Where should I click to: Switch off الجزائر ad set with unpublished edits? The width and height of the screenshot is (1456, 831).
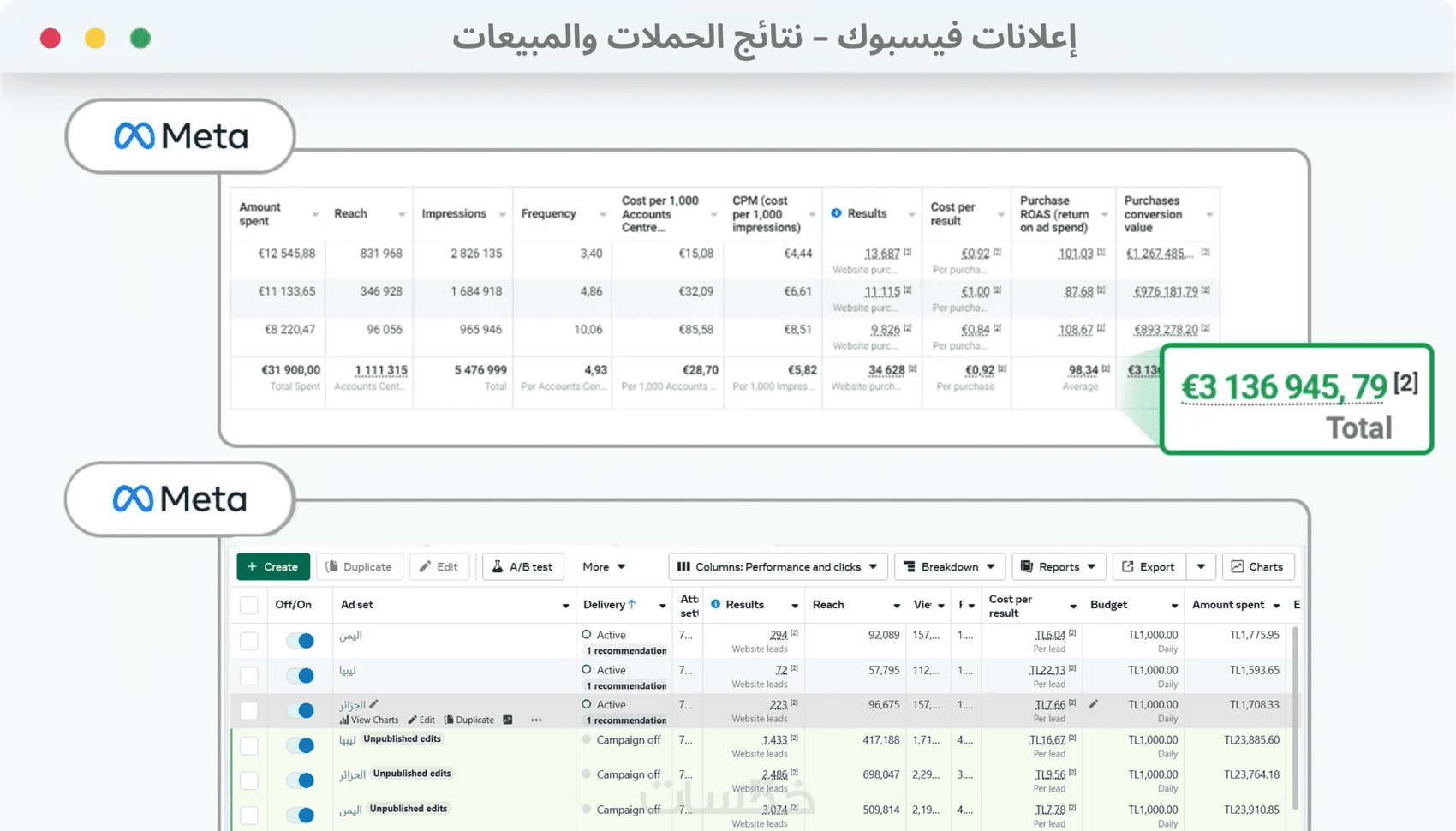[x=300, y=780]
